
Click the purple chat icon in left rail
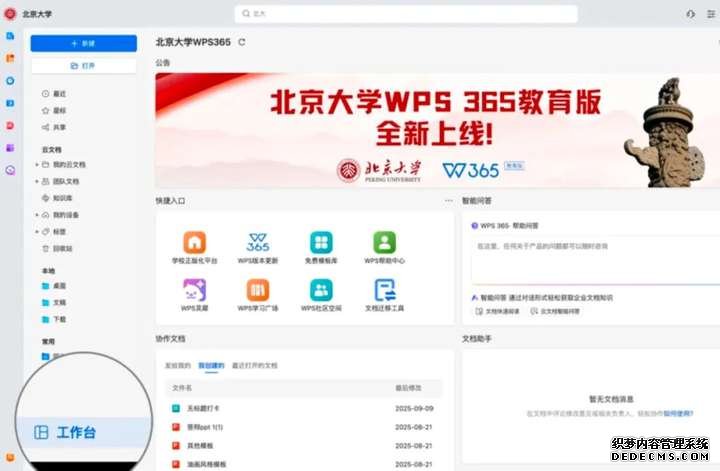point(10,170)
